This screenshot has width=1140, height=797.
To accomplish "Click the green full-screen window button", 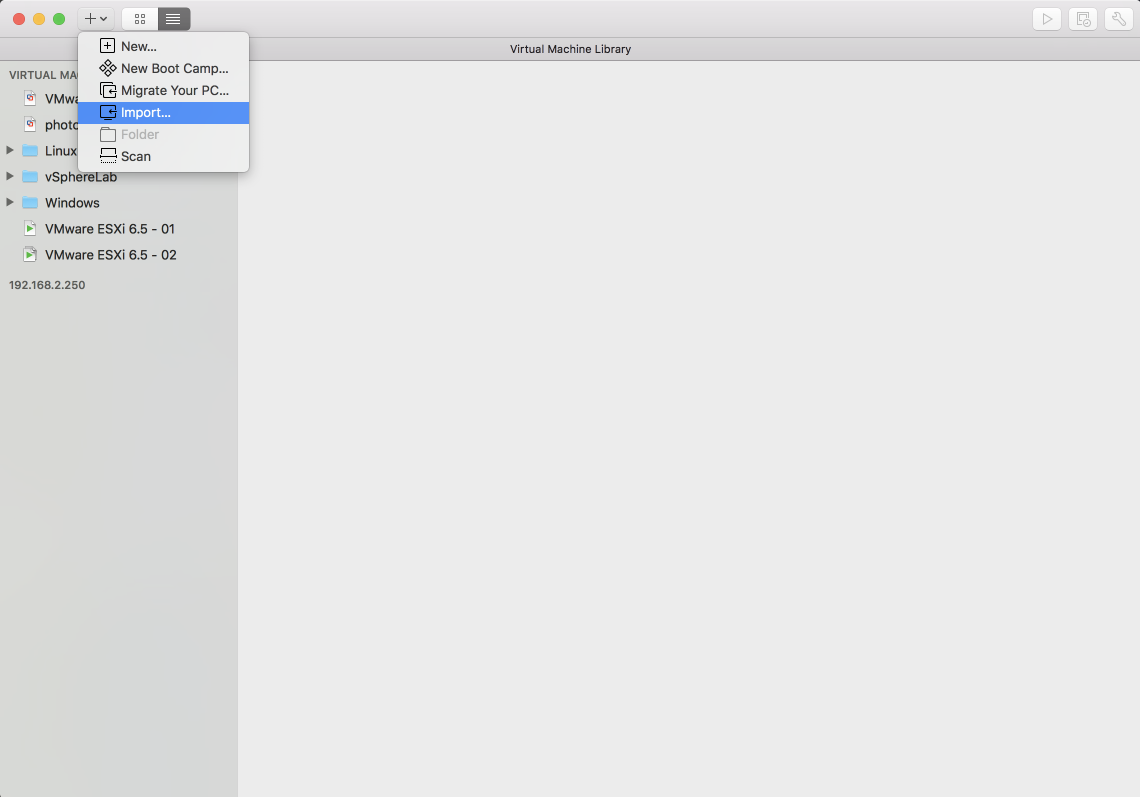I will [x=59, y=19].
